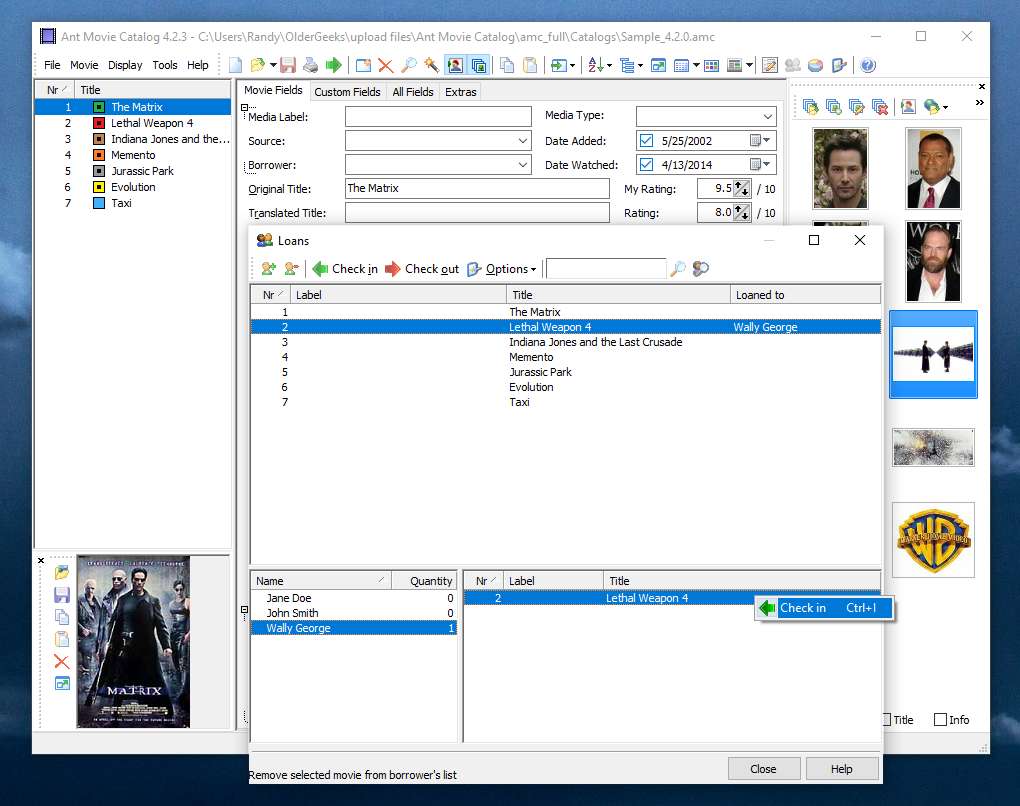This screenshot has height=806, width=1020.
Task: Toggle the red checkbox beside Lethal Weapon 4
Action: point(99,123)
